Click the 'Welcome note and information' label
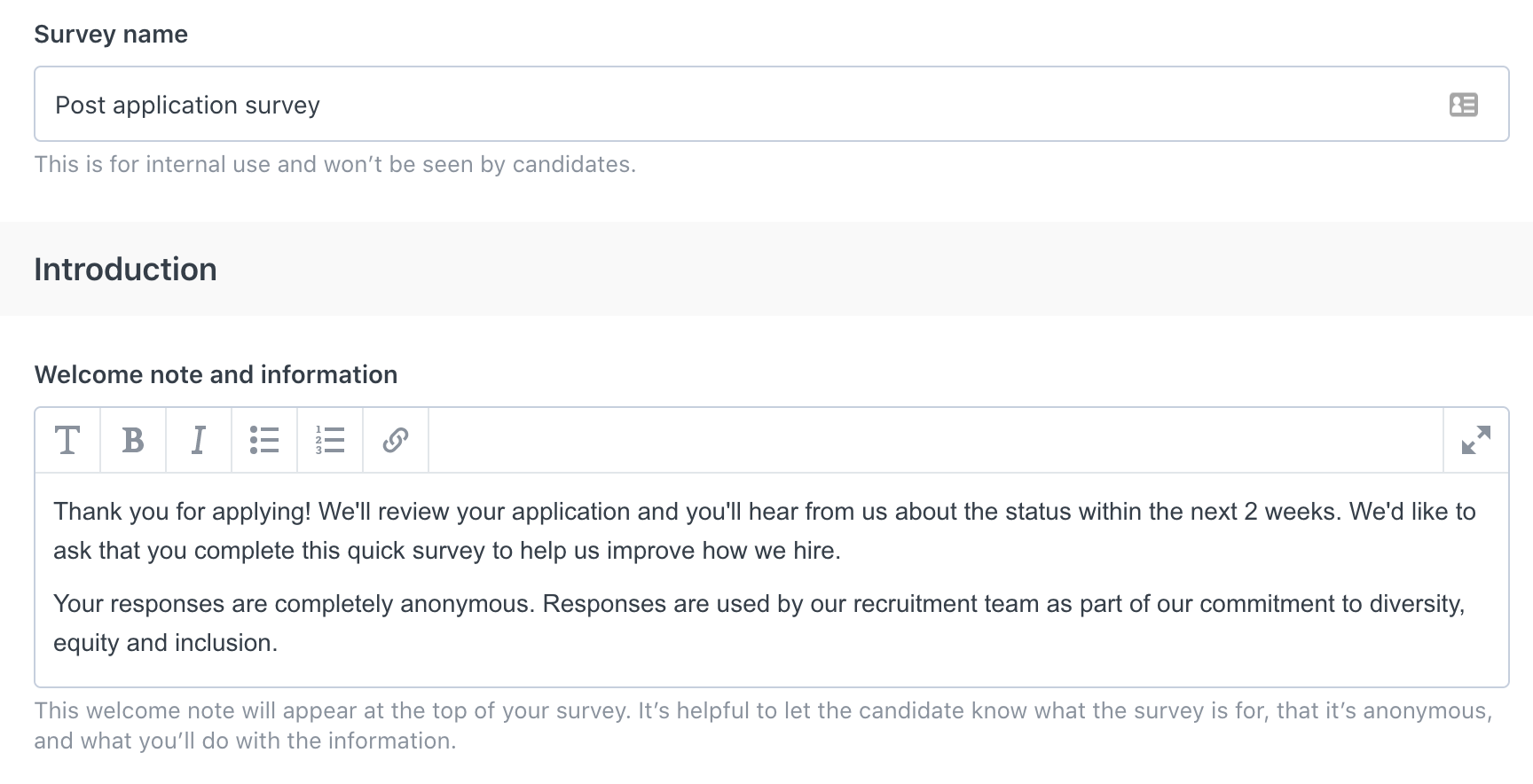1533x784 pixels. point(216,374)
